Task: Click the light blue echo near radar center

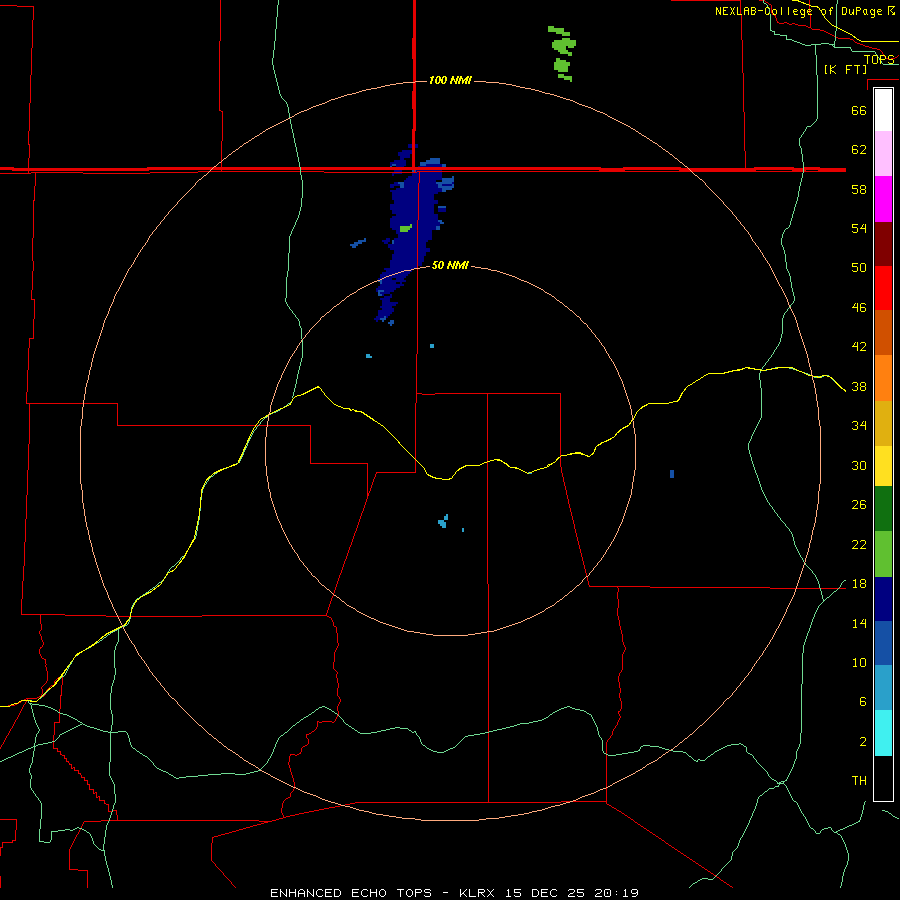Action: [443, 521]
